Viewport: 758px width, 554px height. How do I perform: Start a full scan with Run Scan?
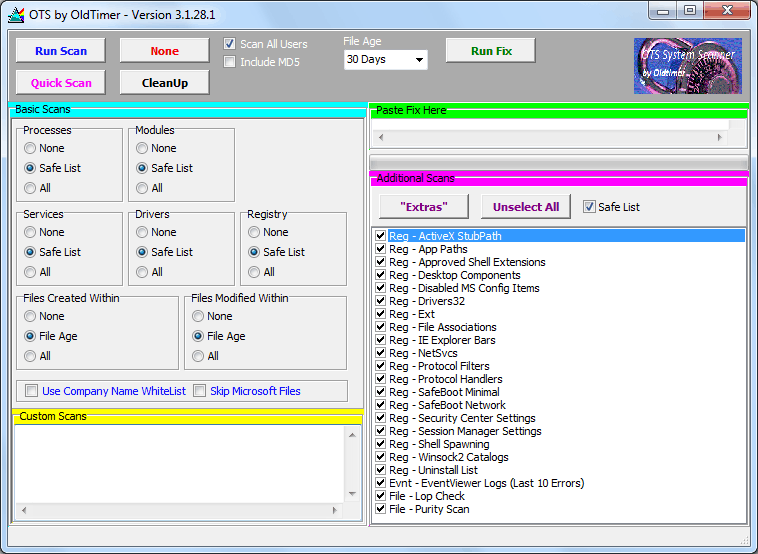pos(61,51)
